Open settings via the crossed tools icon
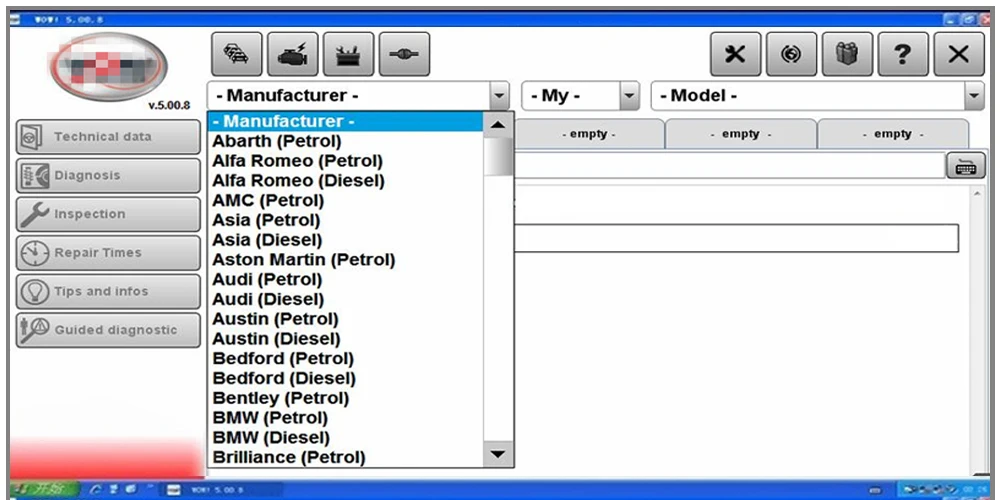Viewport: 1000px width, 500px height. point(735,55)
